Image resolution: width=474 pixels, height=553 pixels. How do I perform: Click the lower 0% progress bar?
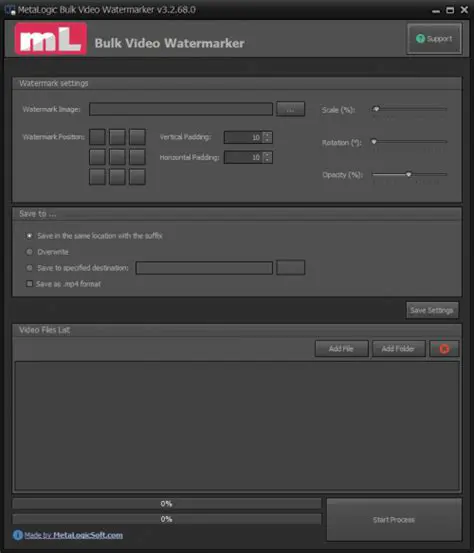coord(167,519)
